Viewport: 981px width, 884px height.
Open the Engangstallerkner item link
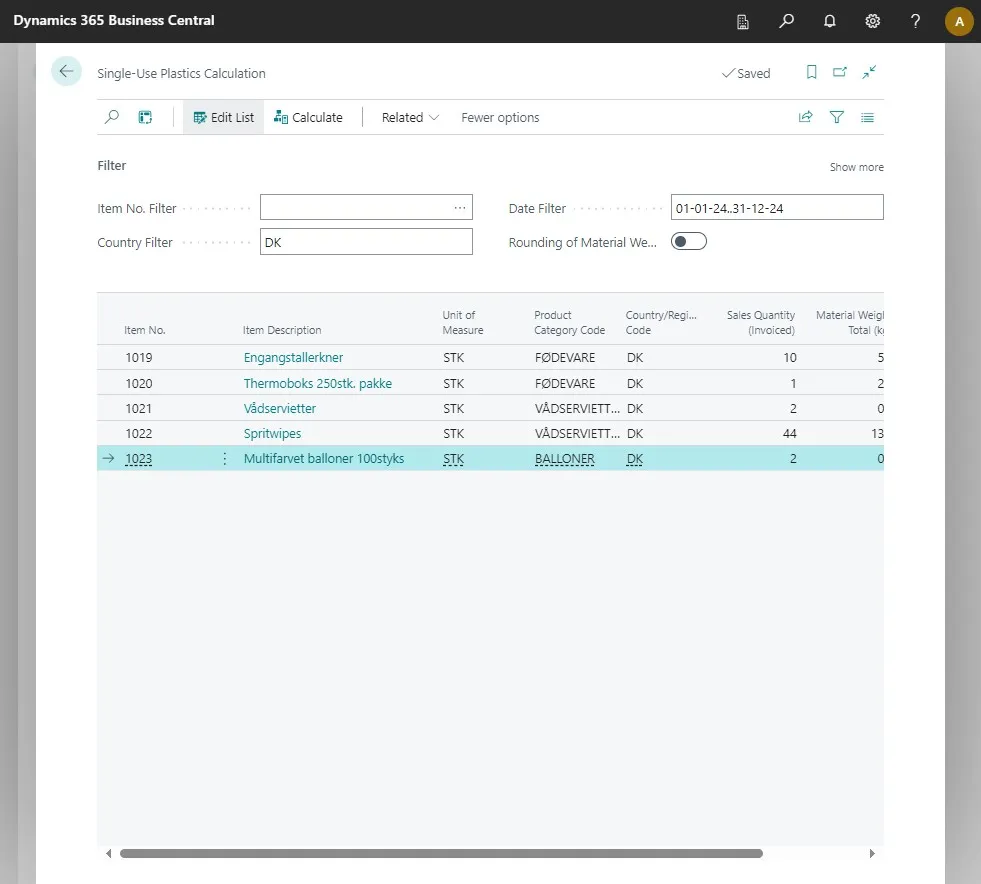pos(293,357)
